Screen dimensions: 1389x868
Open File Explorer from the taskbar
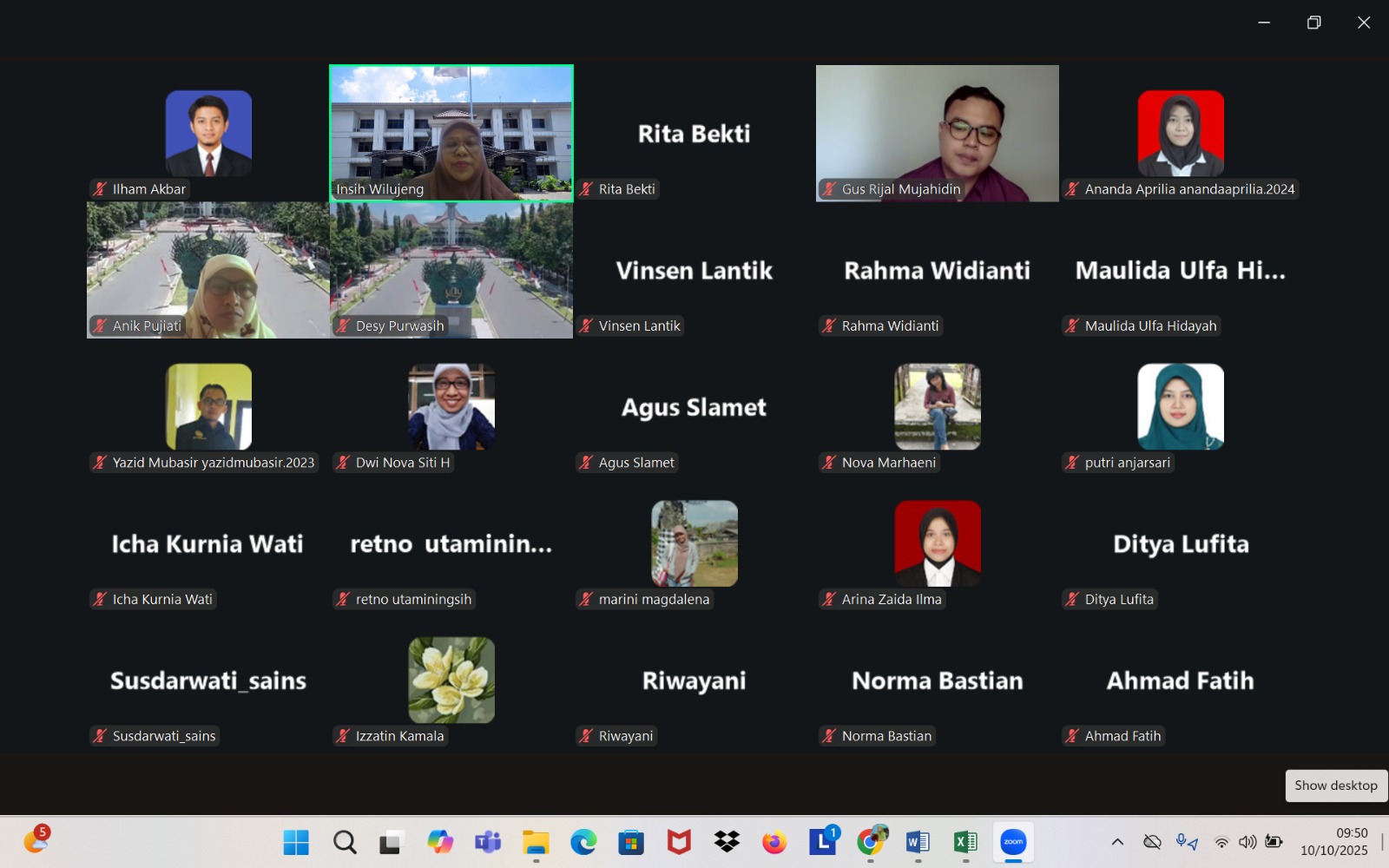536,842
